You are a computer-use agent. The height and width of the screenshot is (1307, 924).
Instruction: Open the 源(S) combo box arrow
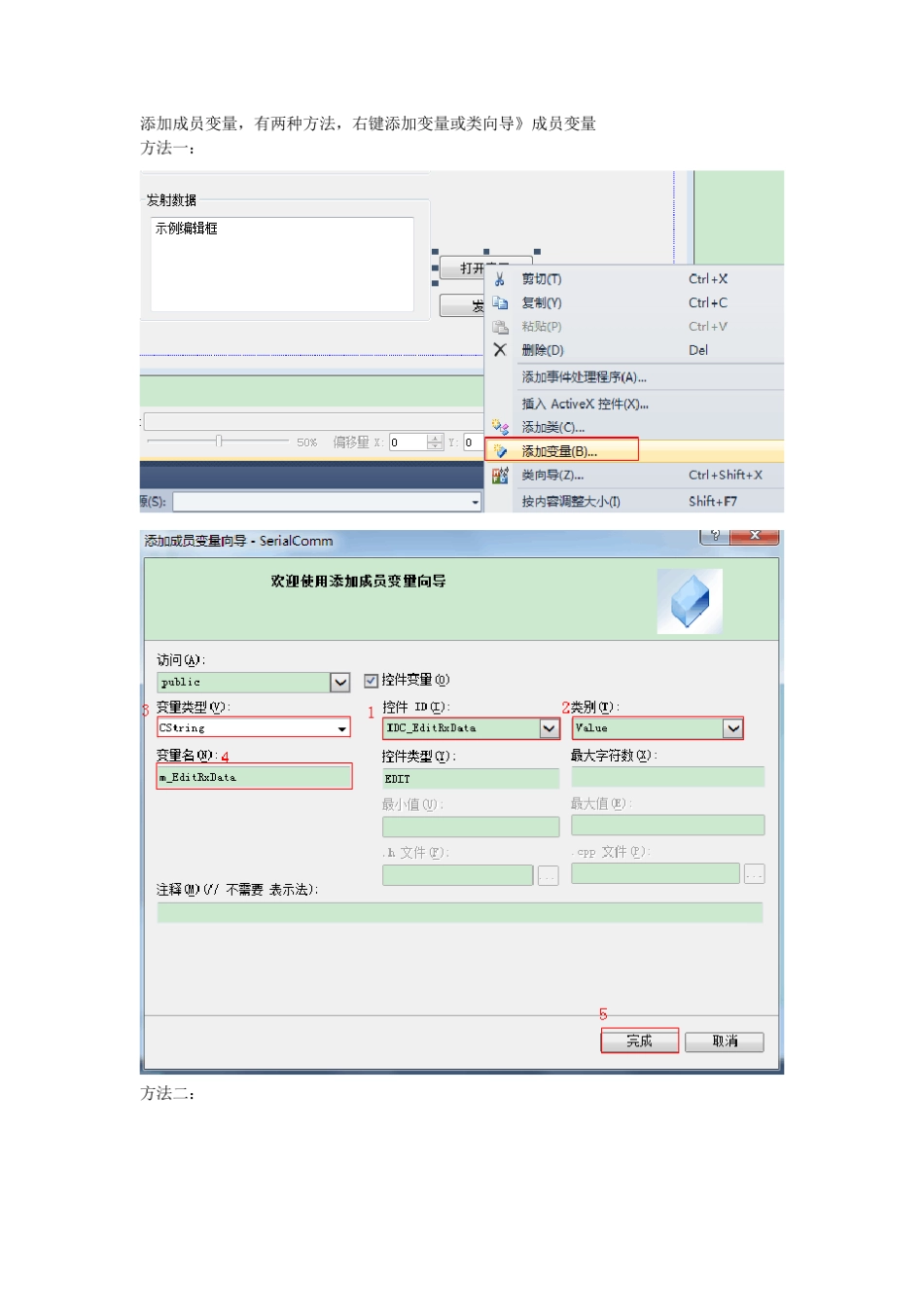click(x=476, y=502)
